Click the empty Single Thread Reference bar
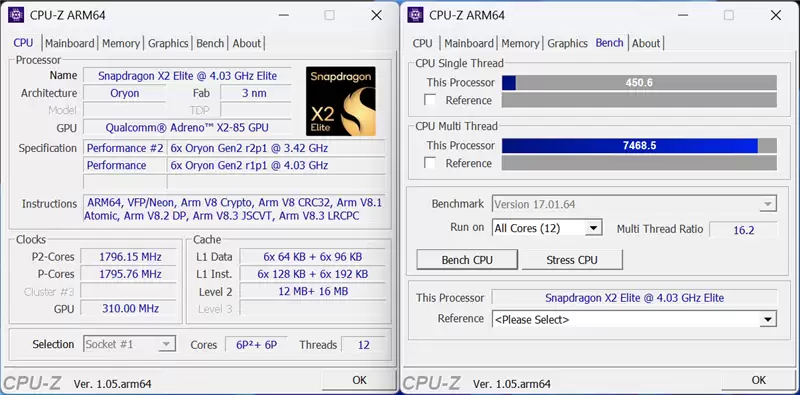 click(639, 100)
